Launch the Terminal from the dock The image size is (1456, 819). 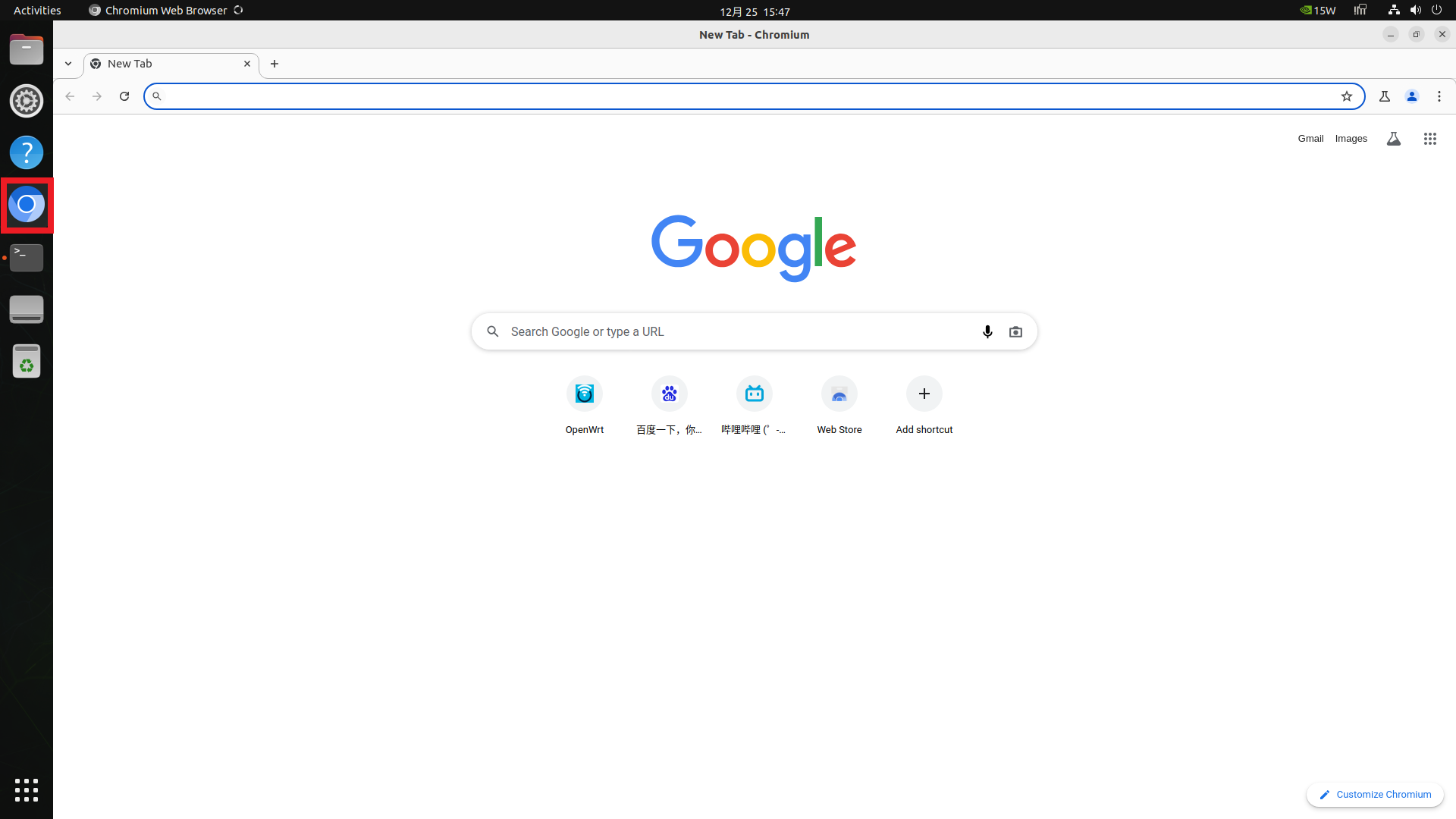coord(27,258)
